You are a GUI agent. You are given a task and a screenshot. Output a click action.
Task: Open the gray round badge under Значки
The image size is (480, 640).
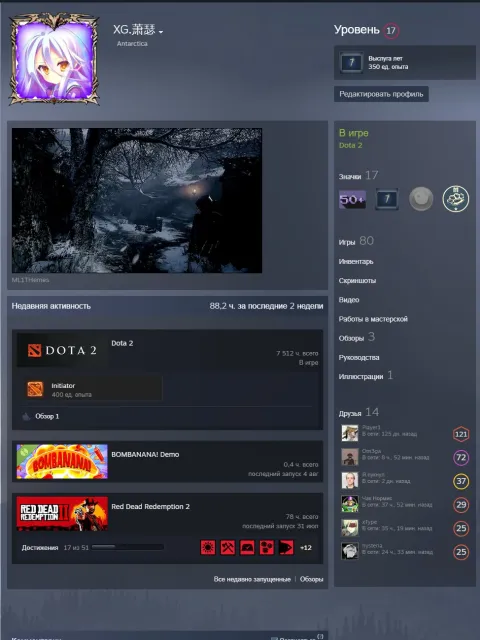point(421,199)
